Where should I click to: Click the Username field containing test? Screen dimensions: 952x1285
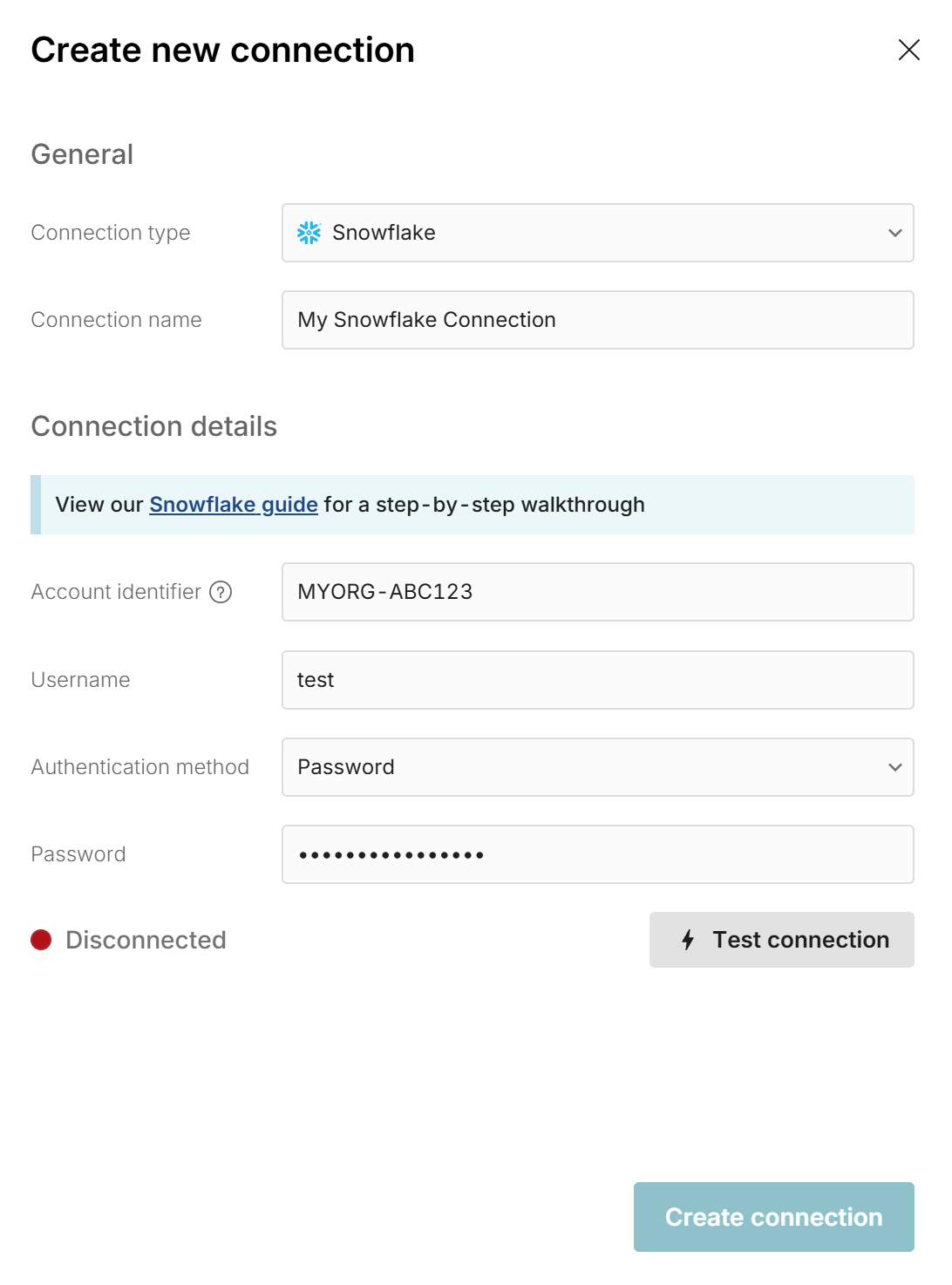click(x=597, y=680)
